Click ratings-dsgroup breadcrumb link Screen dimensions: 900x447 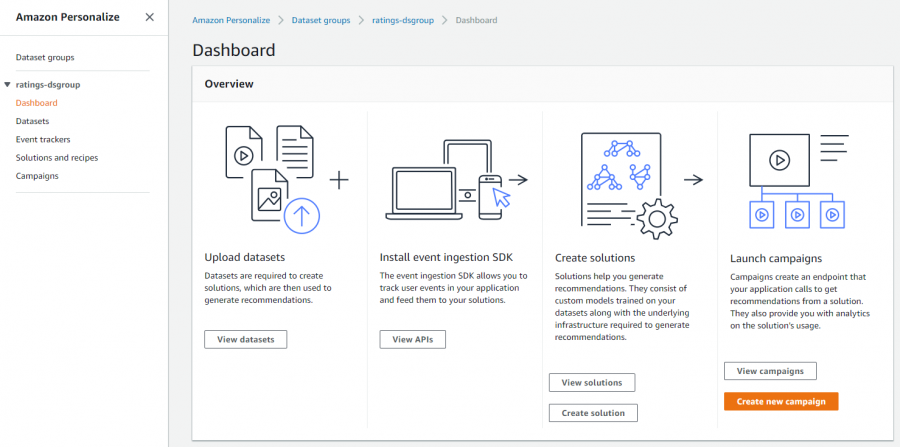pos(403,20)
